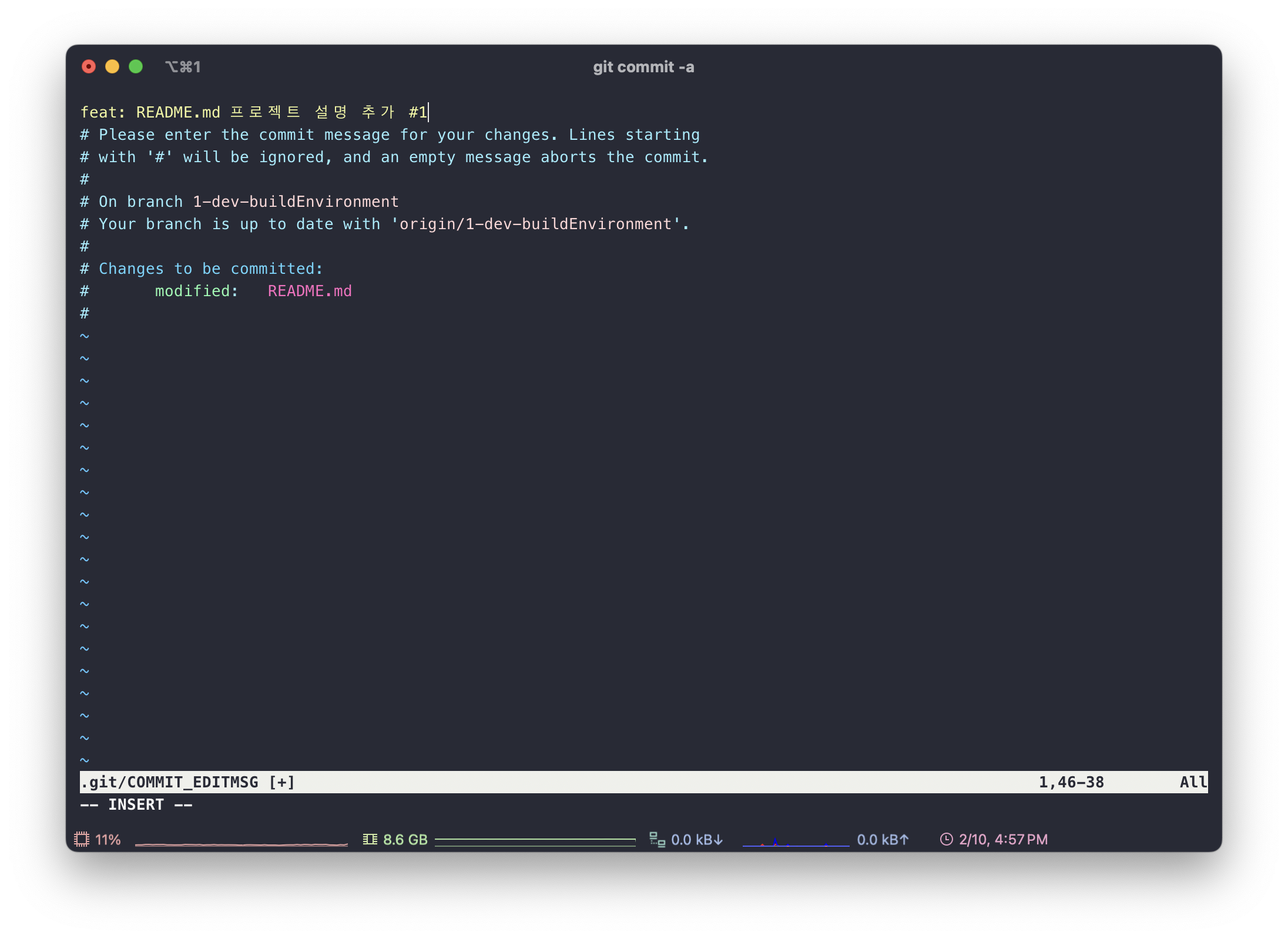Click the -- INSERT -- mode indicator
This screenshot has width=1288, height=939.
coord(136,804)
